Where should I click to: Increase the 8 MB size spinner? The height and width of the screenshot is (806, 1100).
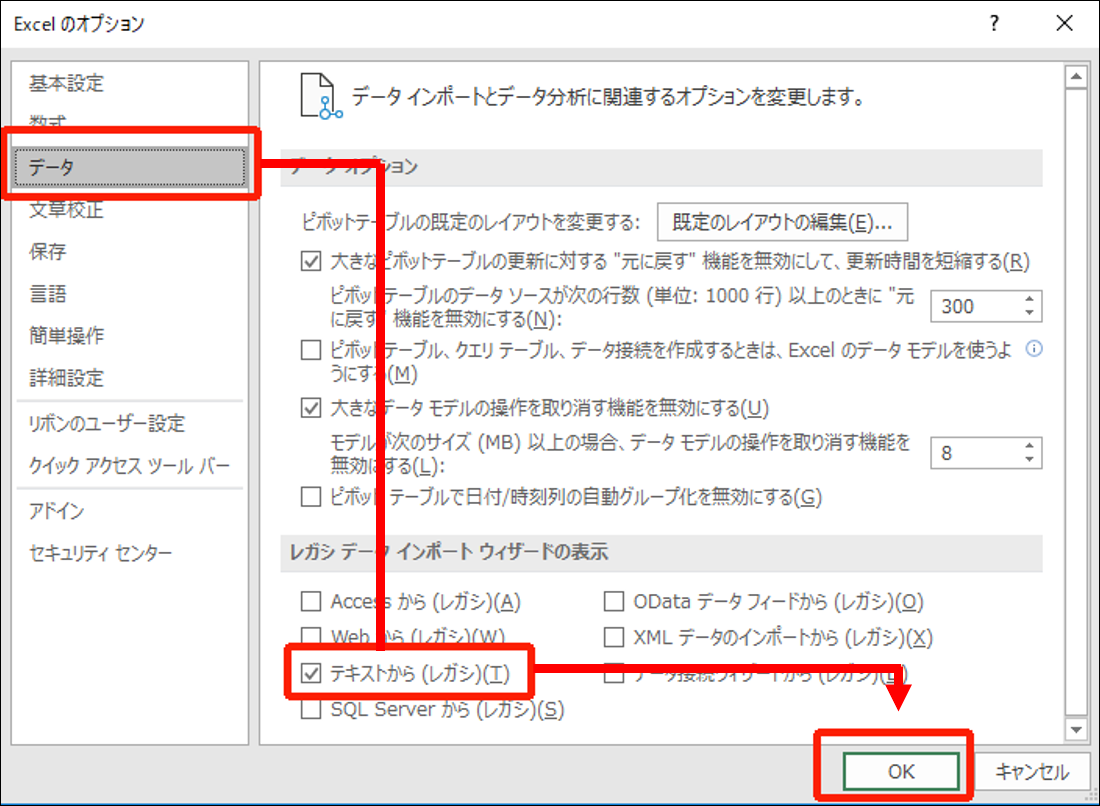coord(1029,446)
